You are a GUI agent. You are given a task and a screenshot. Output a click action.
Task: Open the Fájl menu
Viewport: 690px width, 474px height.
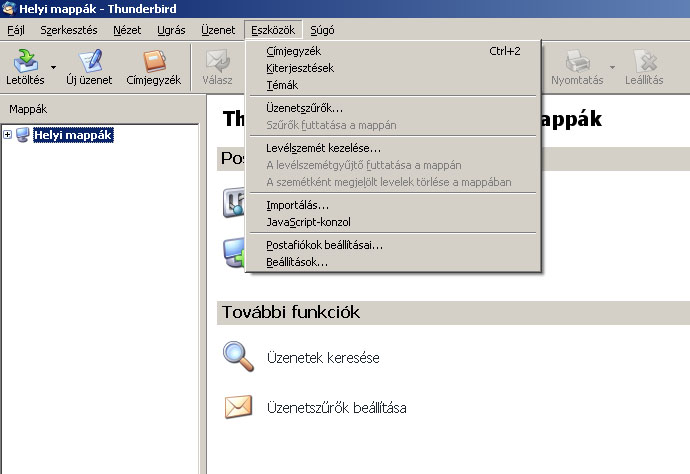(16, 30)
